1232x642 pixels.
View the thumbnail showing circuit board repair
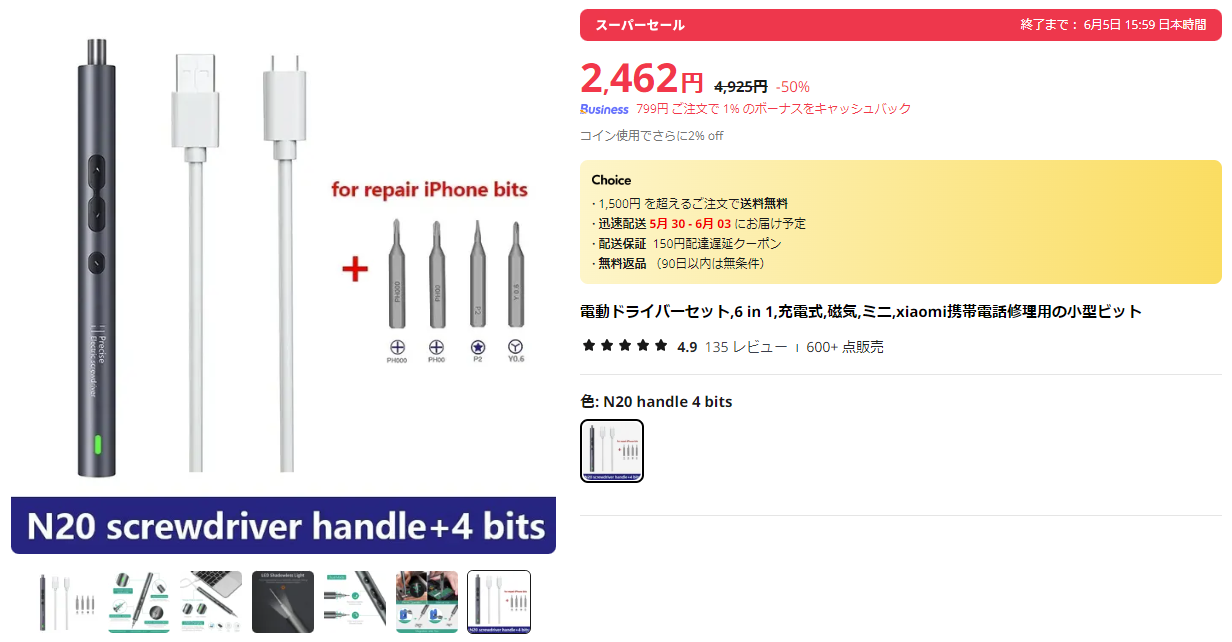[427, 602]
